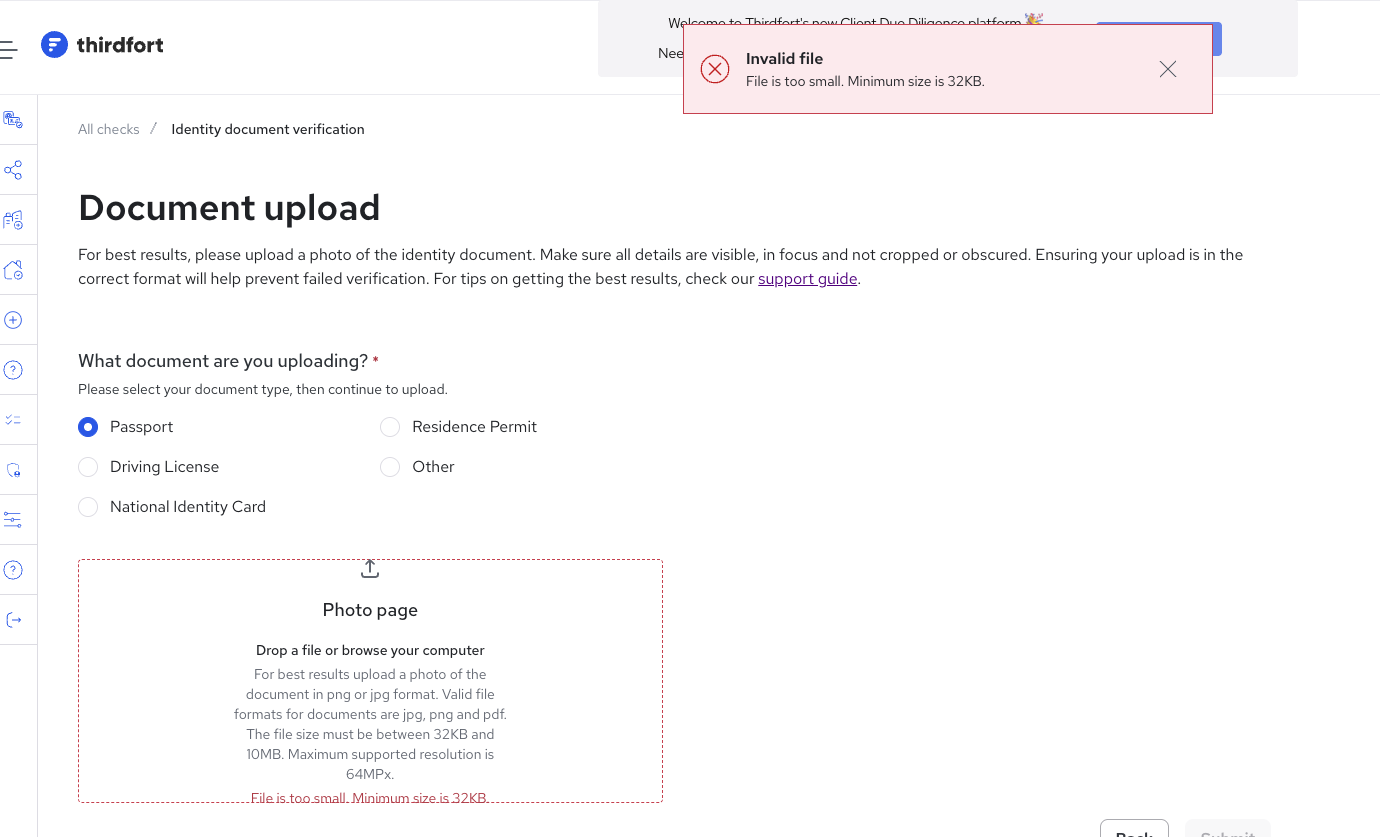Click the Photo page upload drop zone
Screen dimensions: 1380x837
370,681
